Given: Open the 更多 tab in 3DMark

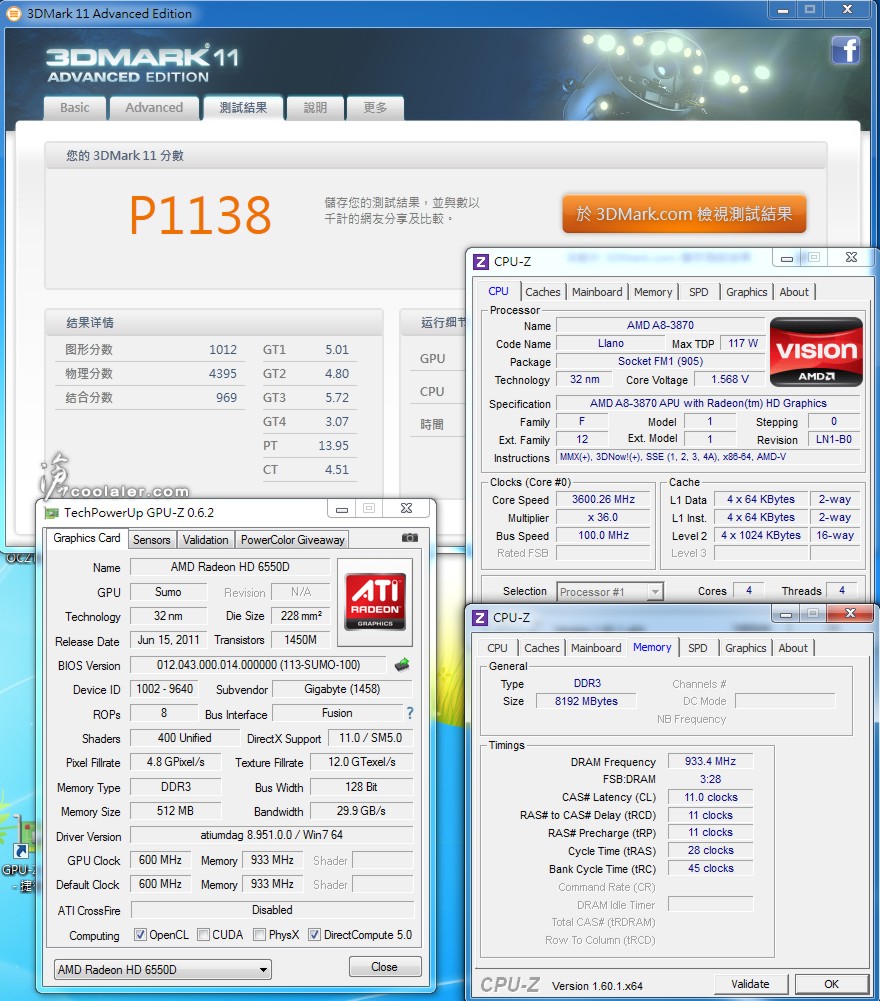Looking at the screenshot, I should 375,107.
